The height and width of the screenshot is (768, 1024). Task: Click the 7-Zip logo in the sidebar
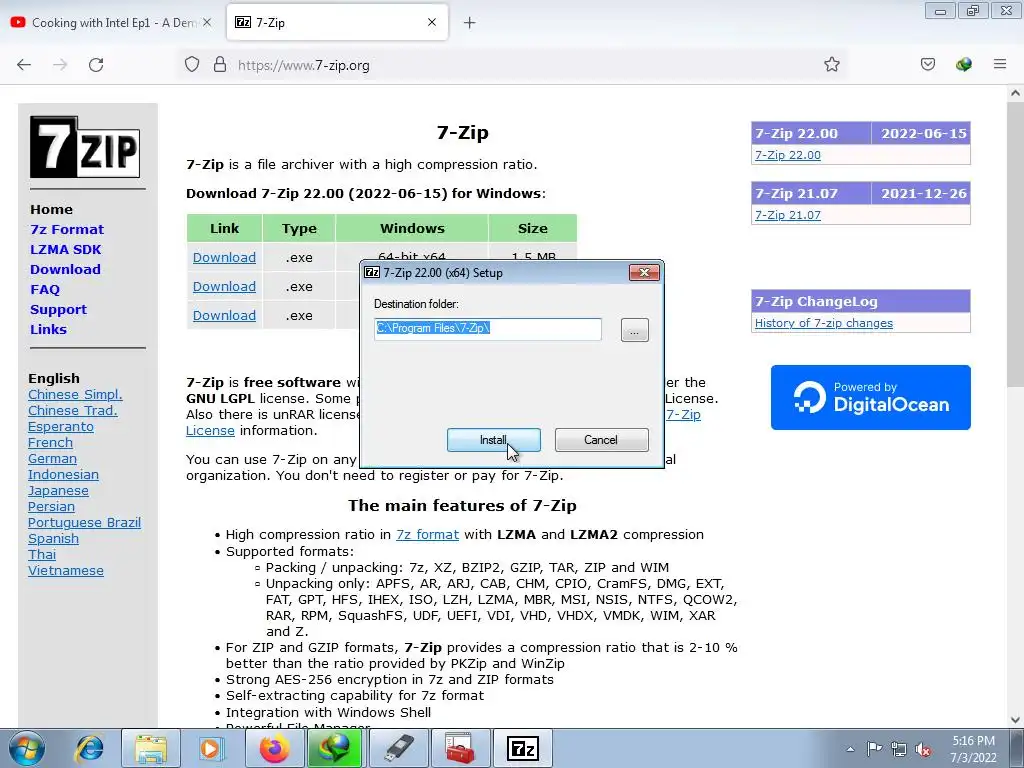pos(85,147)
